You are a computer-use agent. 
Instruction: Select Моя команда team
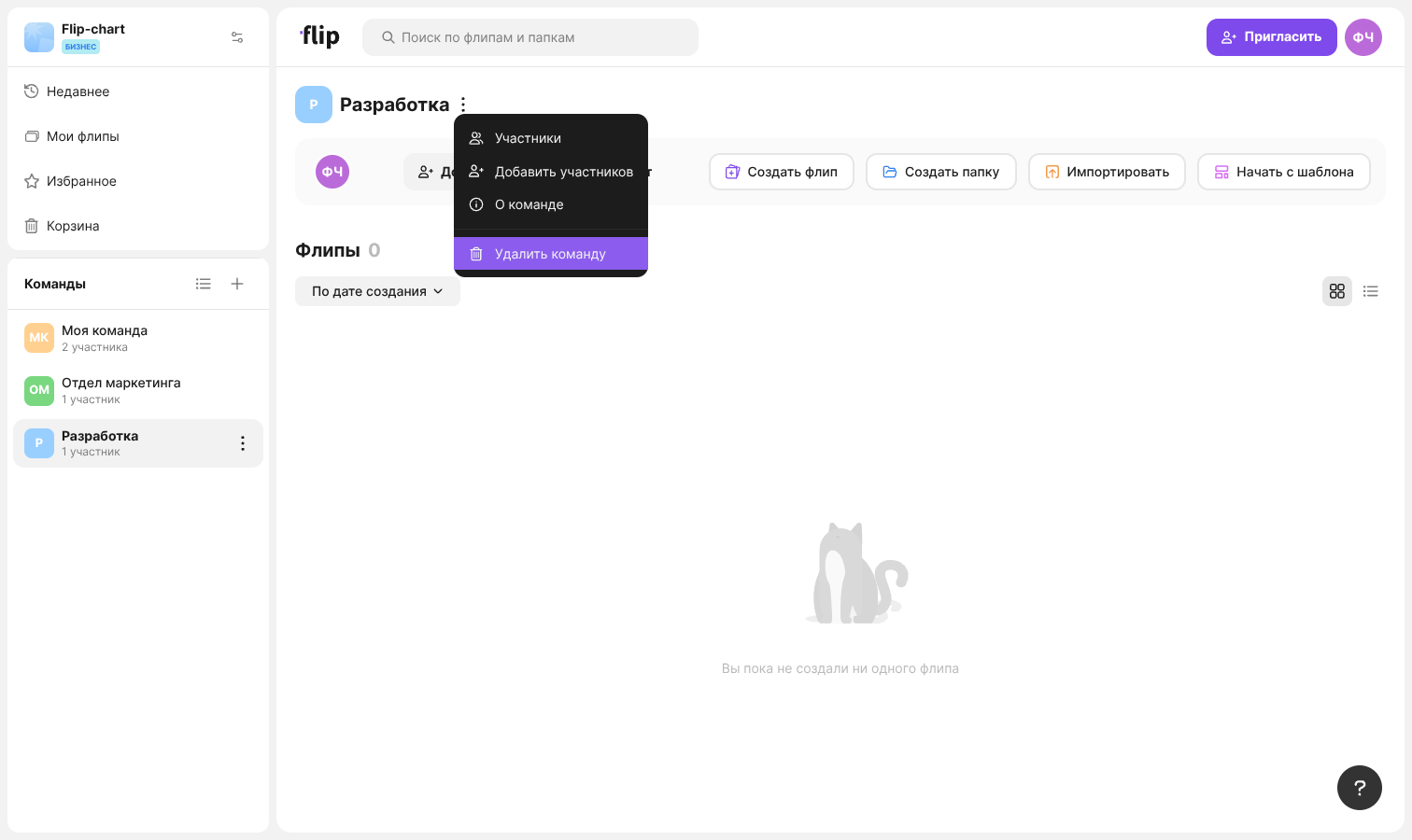pos(138,338)
